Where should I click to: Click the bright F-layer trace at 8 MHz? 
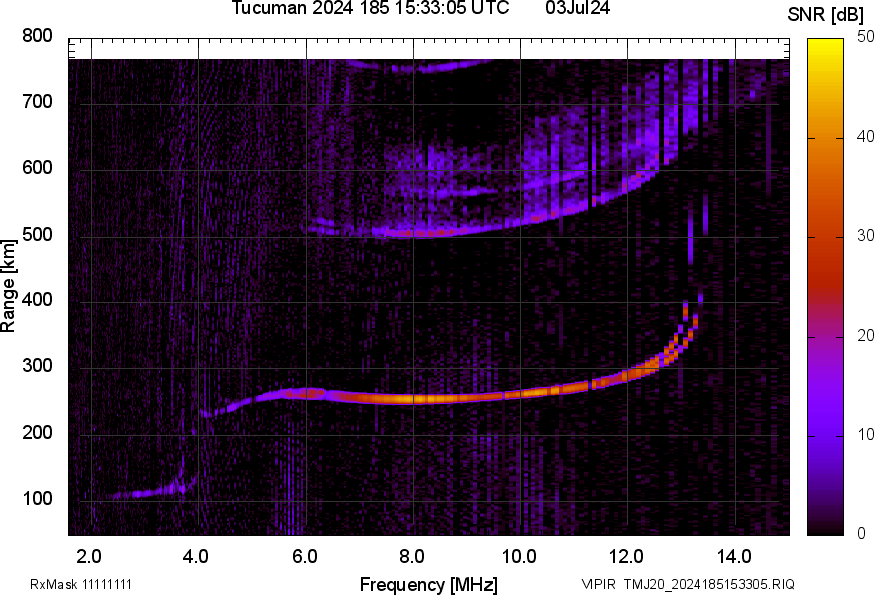pos(413,399)
